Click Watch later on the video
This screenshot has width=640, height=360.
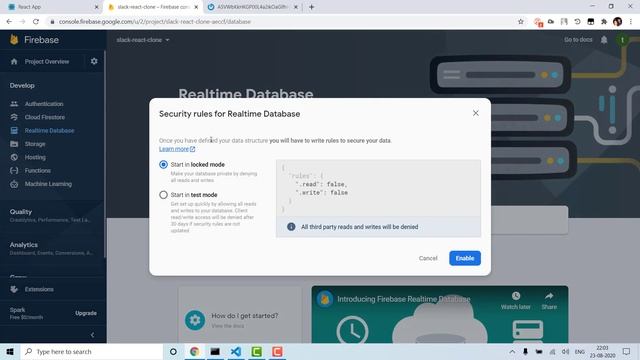click(516, 300)
